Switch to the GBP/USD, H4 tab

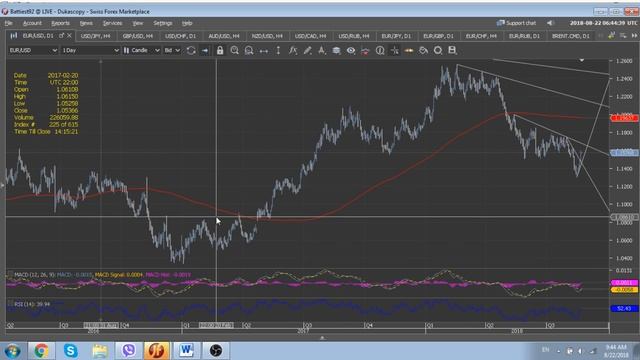[138, 36]
